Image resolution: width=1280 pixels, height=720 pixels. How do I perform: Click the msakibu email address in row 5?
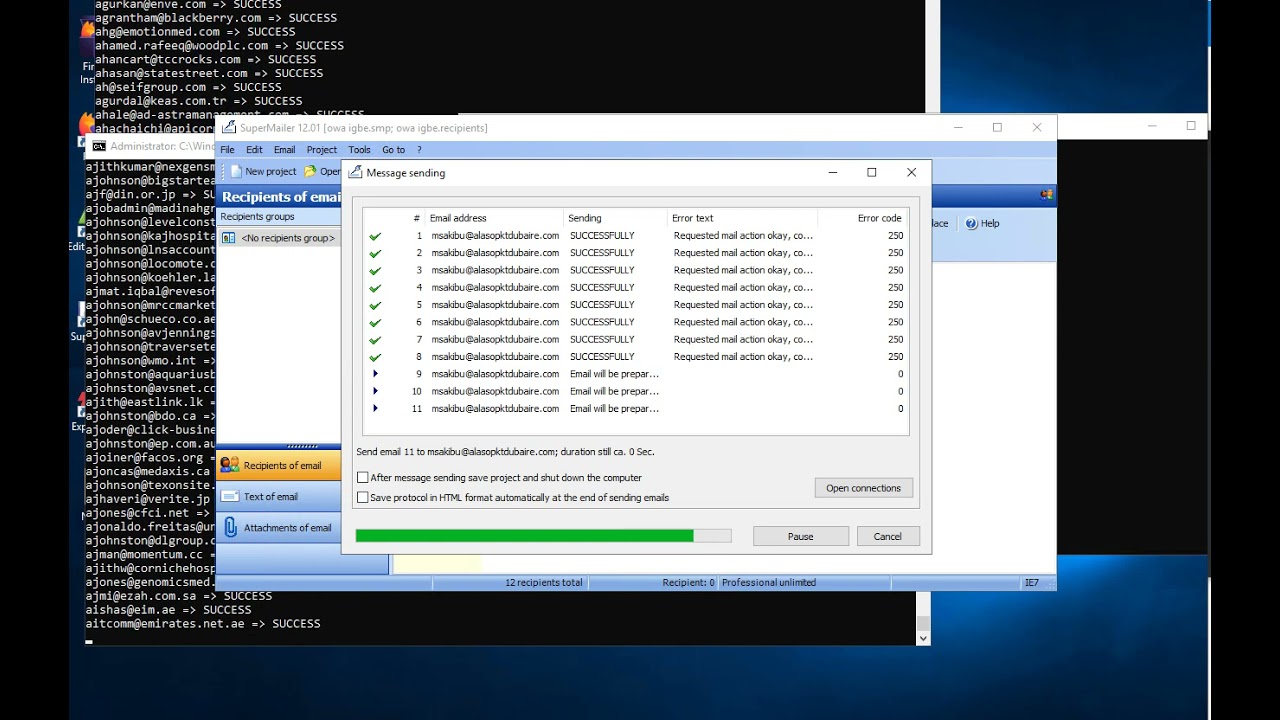pyautogui.click(x=495, y=305)
